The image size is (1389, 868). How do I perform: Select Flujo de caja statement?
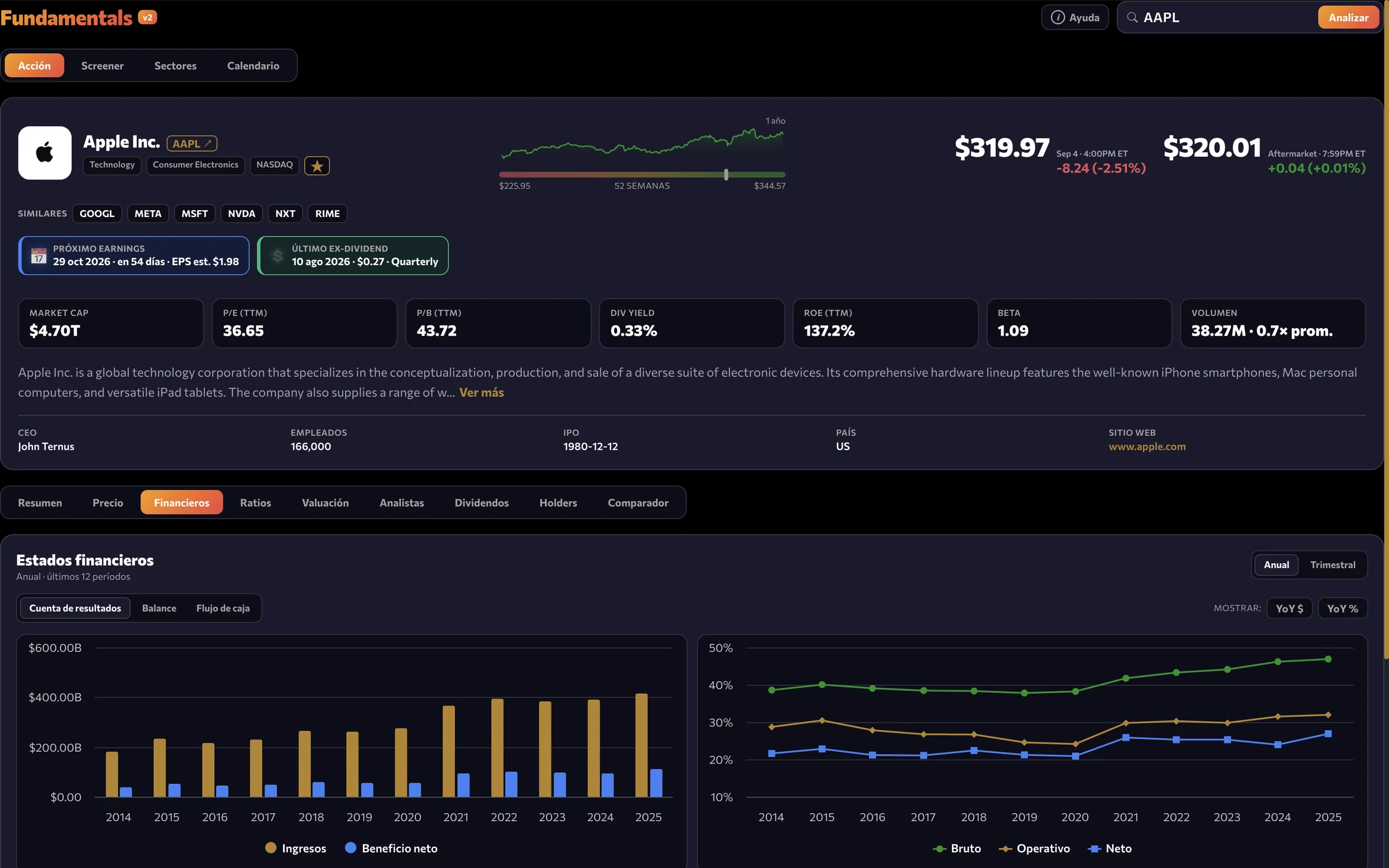click(223, 608)
